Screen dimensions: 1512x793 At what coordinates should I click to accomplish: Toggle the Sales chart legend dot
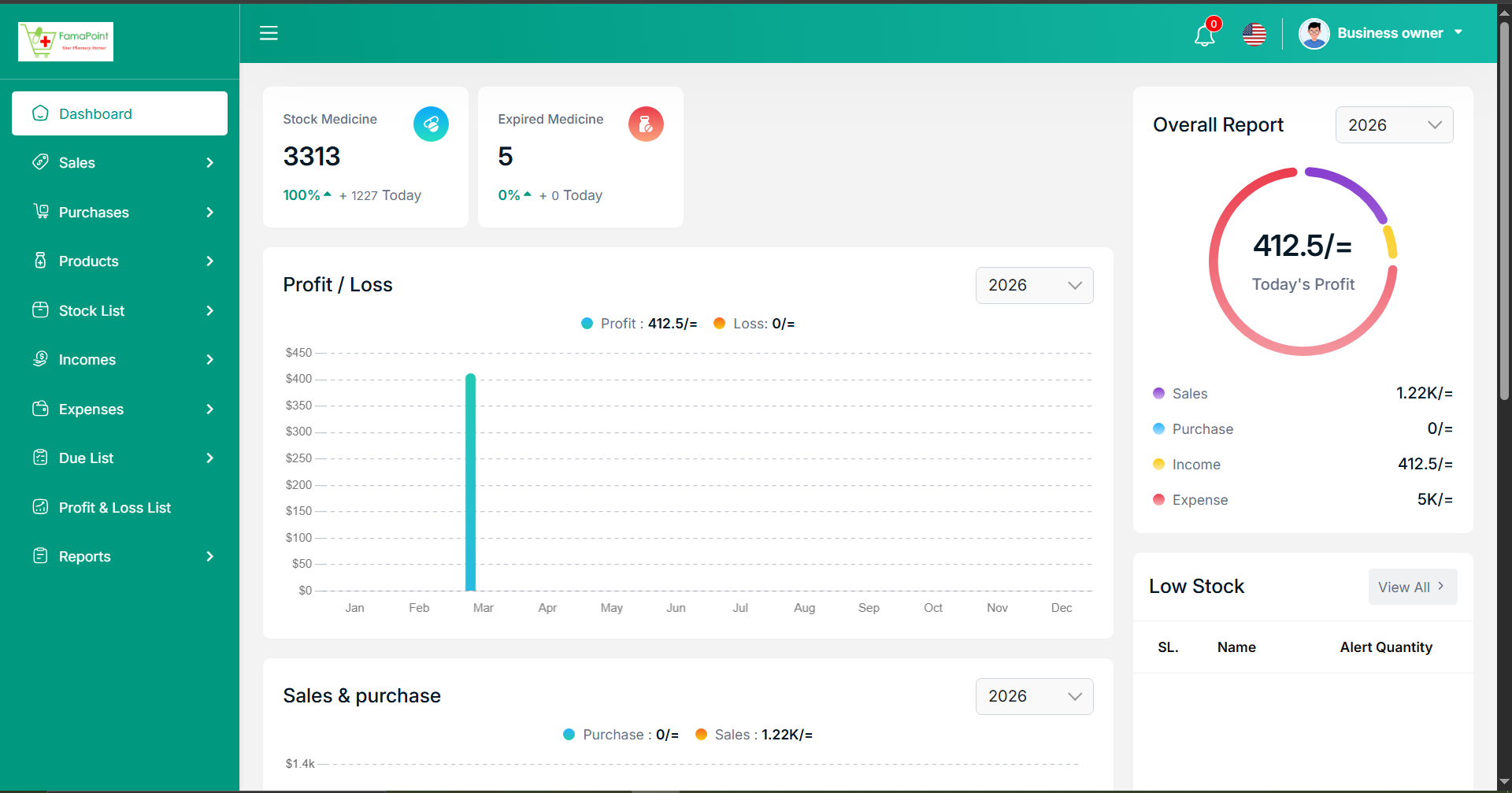pyautogui.click(x=701, y=734)
